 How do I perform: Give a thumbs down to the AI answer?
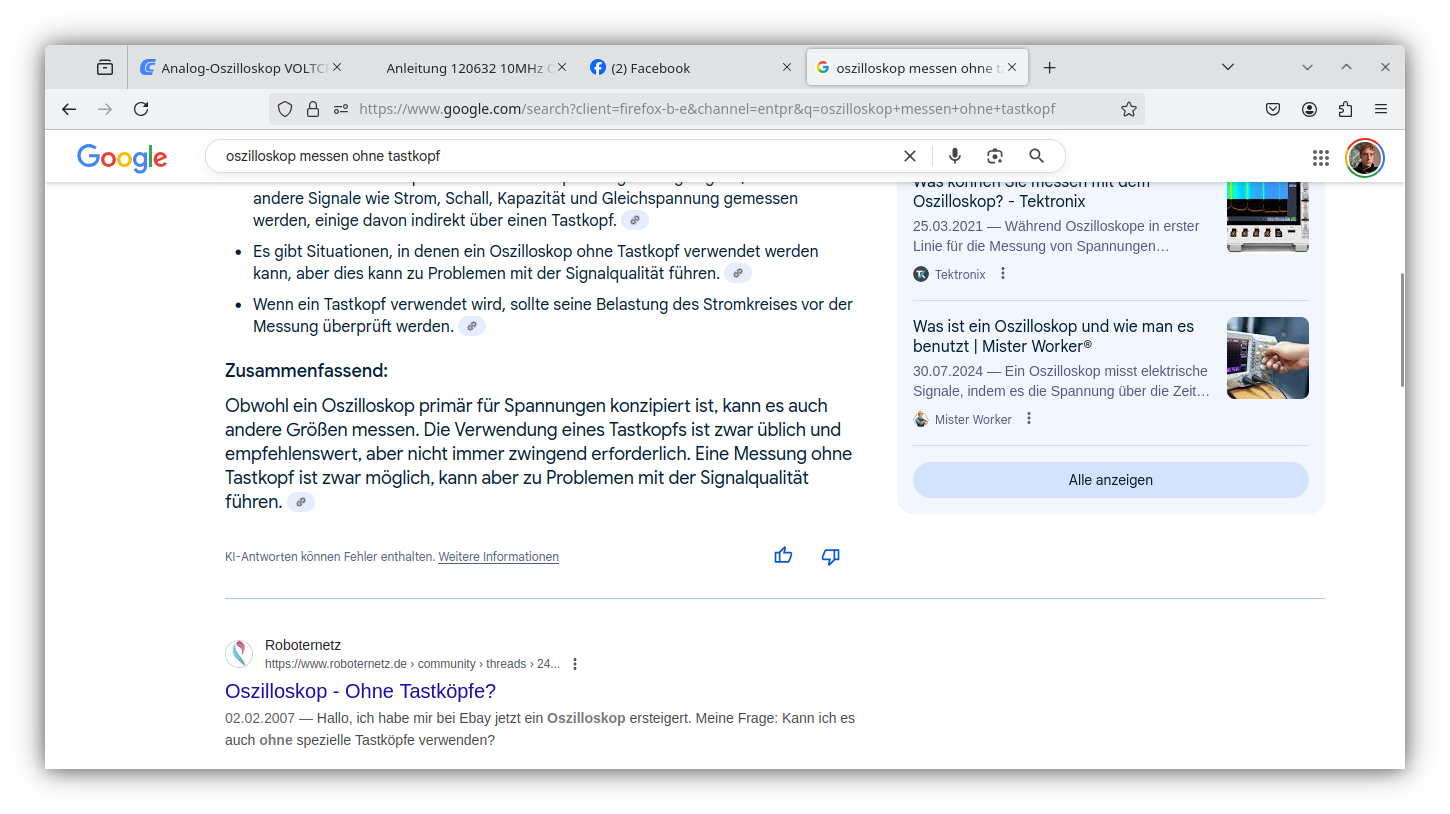pos(830,556)
